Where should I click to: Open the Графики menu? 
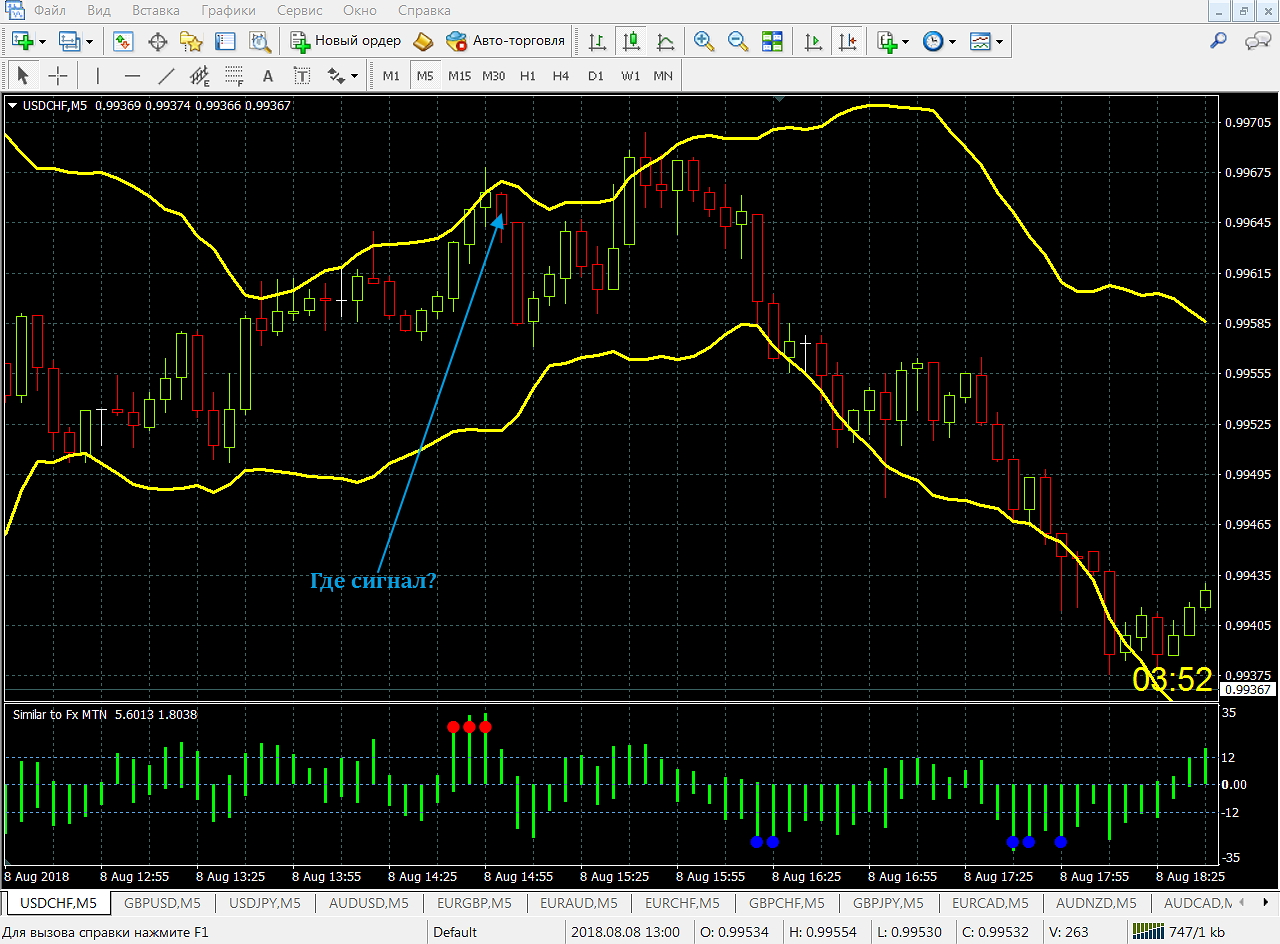(228, 11)
